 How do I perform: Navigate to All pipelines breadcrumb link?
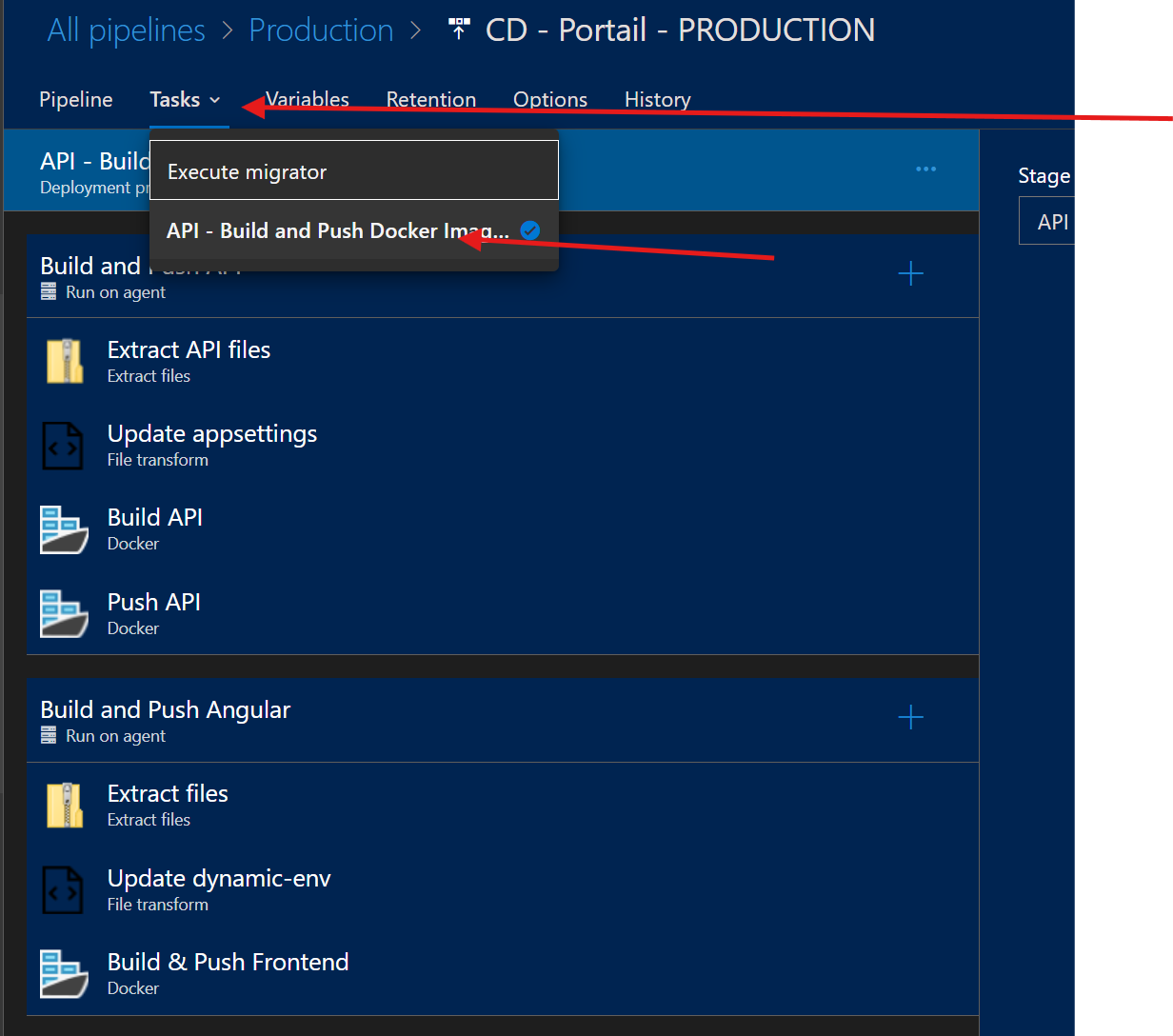pos(126,30)
